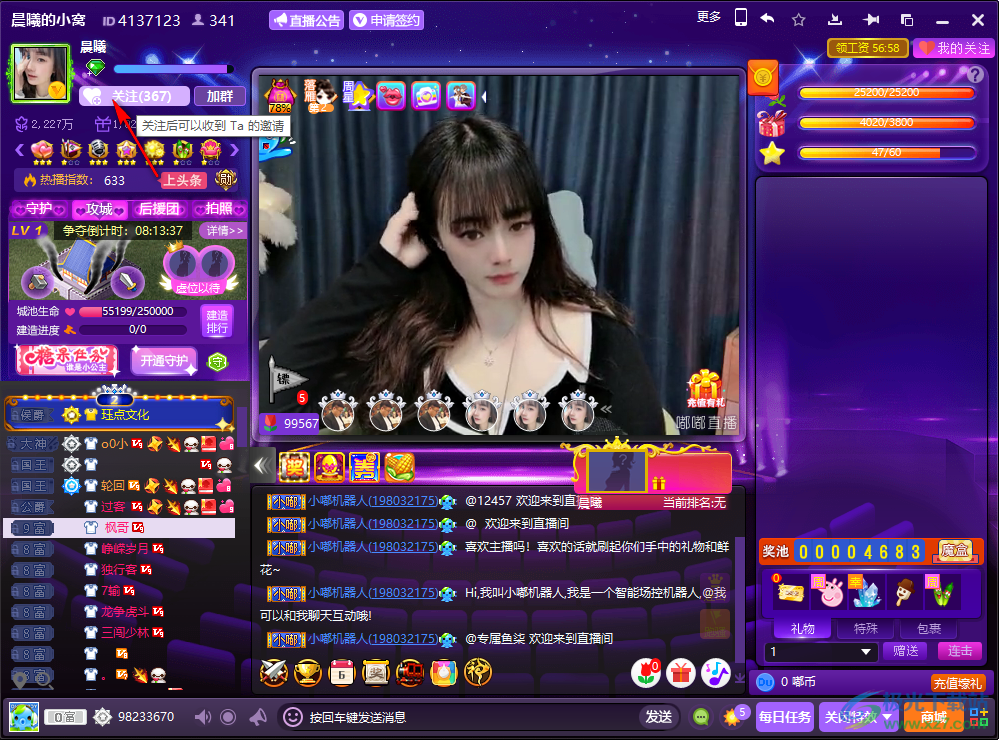Click the 充值有礼 recharge gift icon
This screenshot has width=999, height=740.
[705, 388]
